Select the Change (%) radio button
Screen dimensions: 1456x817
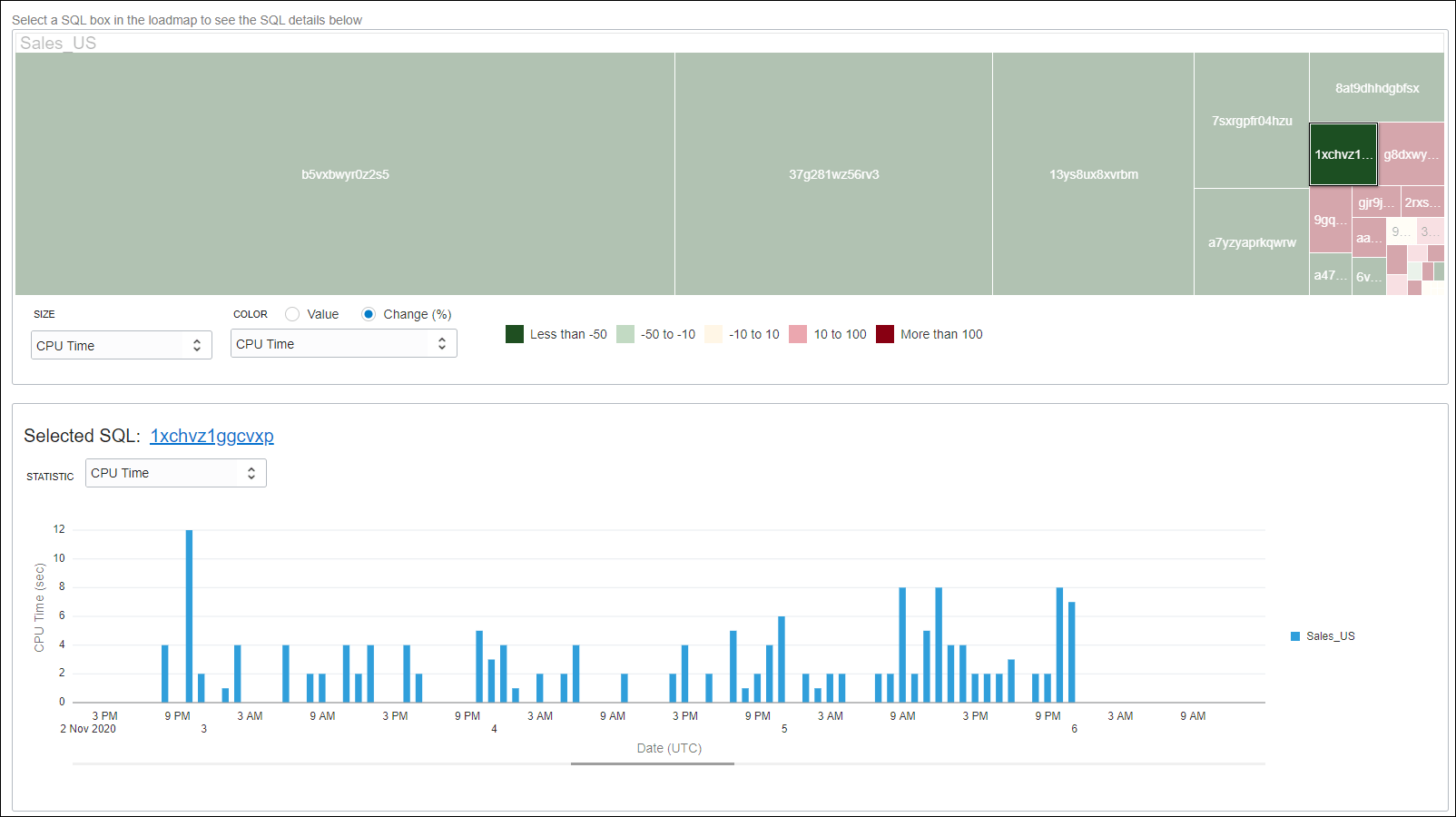[x=369, y=314]
